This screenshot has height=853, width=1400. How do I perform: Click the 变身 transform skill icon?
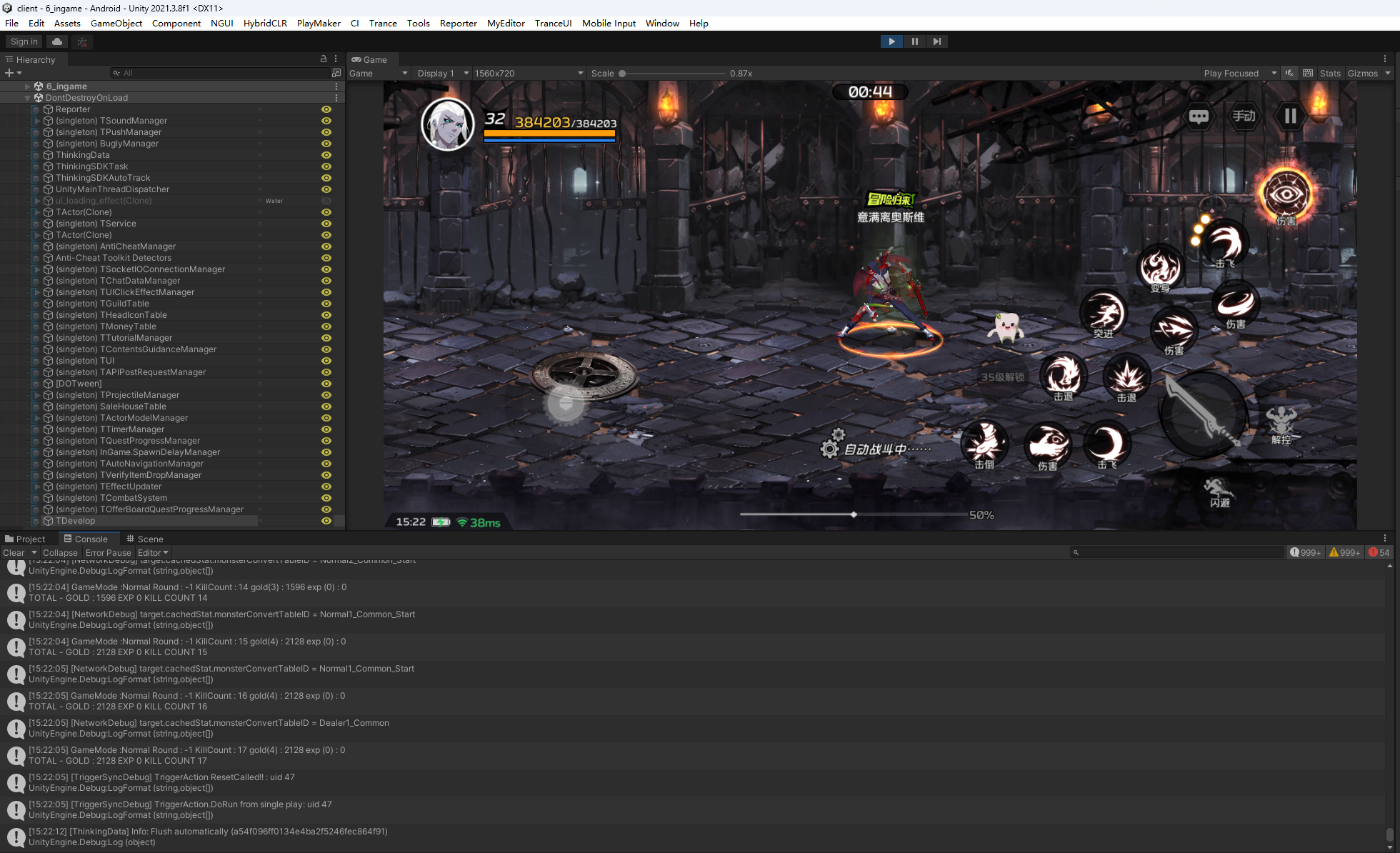point(1159,268)
